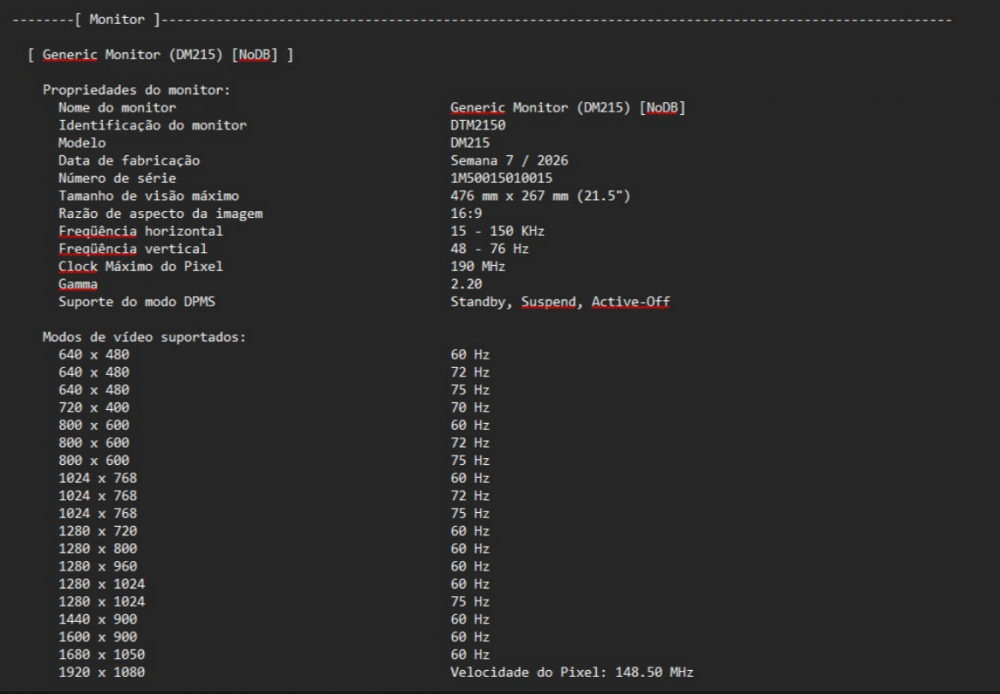Image resolution: width=1000 pixels, height=694 pixels.
Task: Click the '190 MHz' pixel clock value
Action: pos(478,266)
